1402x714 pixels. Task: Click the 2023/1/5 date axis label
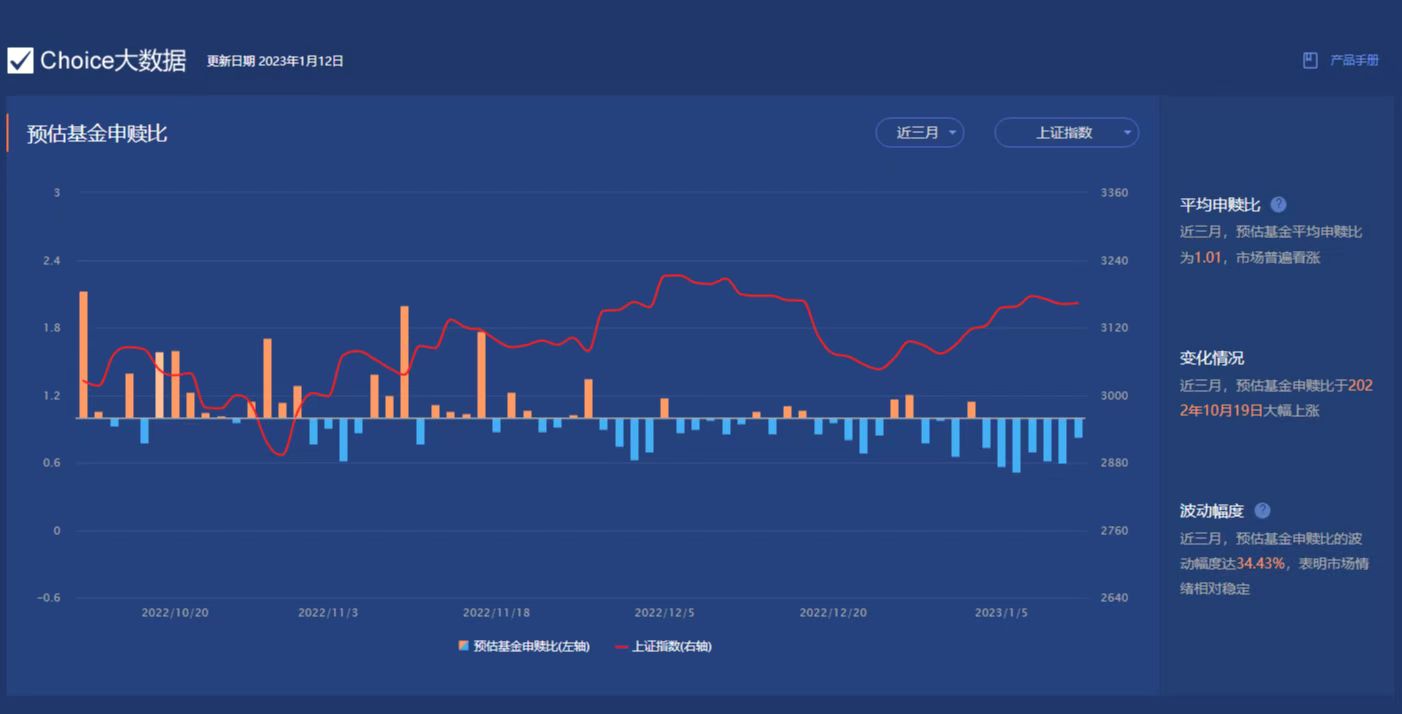(1001, 612)
